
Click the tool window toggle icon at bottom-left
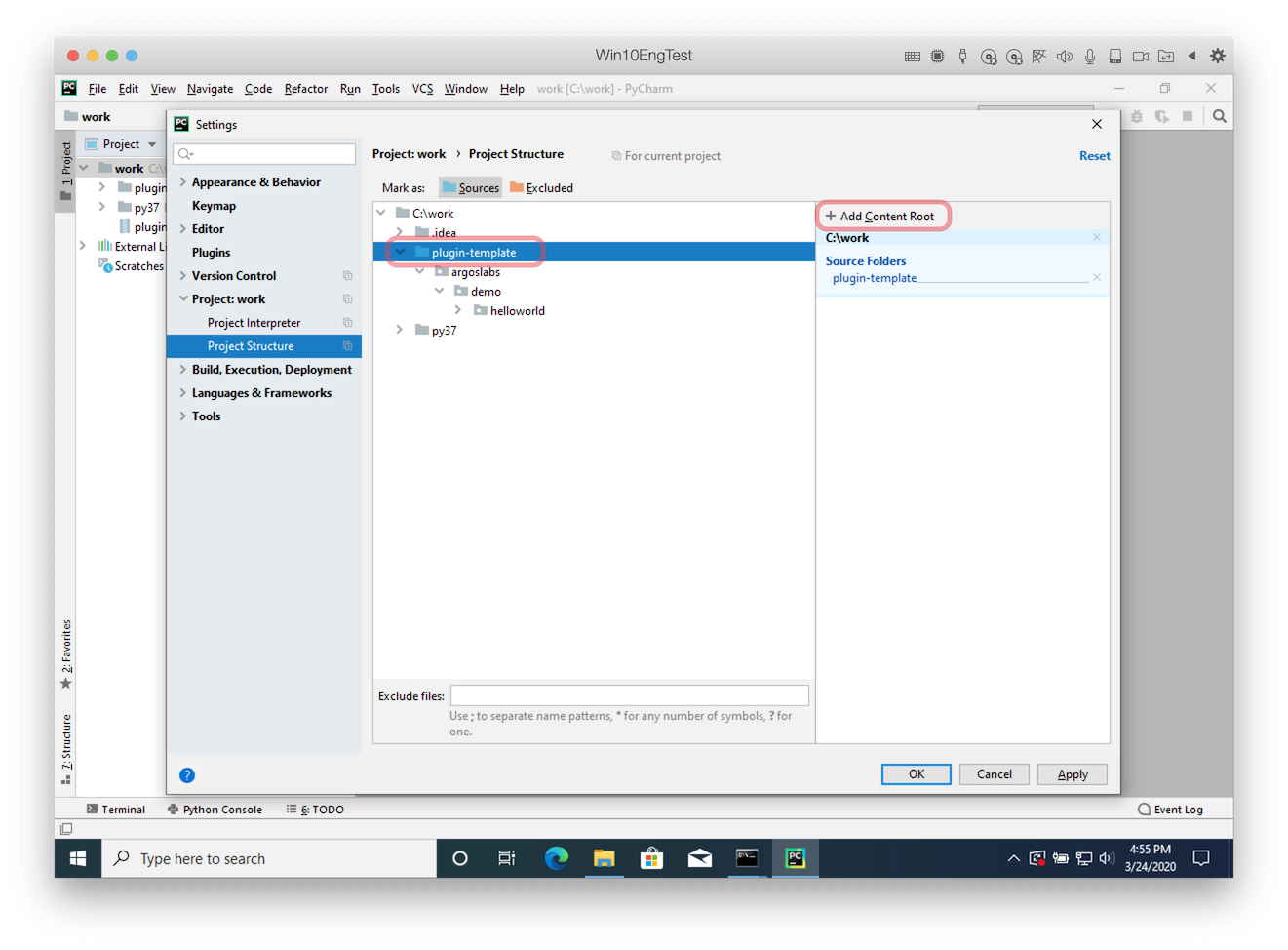tap(66, 829)
